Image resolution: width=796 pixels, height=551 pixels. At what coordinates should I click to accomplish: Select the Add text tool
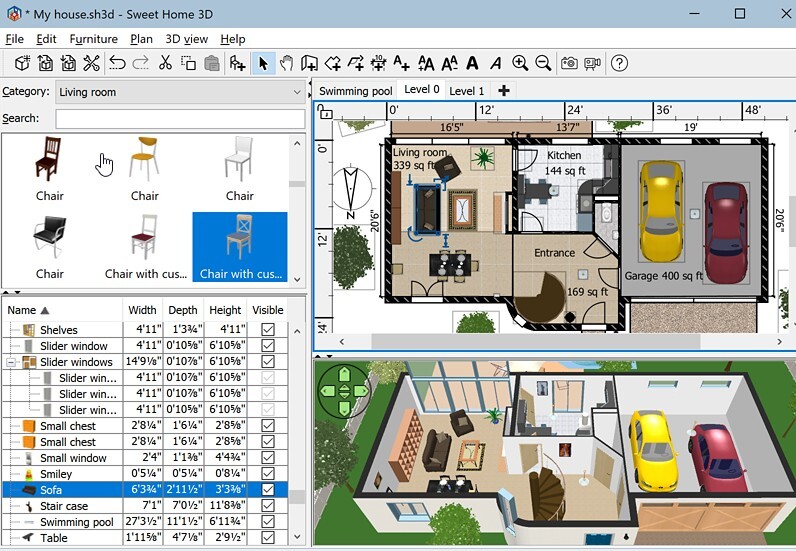point(402,63)
